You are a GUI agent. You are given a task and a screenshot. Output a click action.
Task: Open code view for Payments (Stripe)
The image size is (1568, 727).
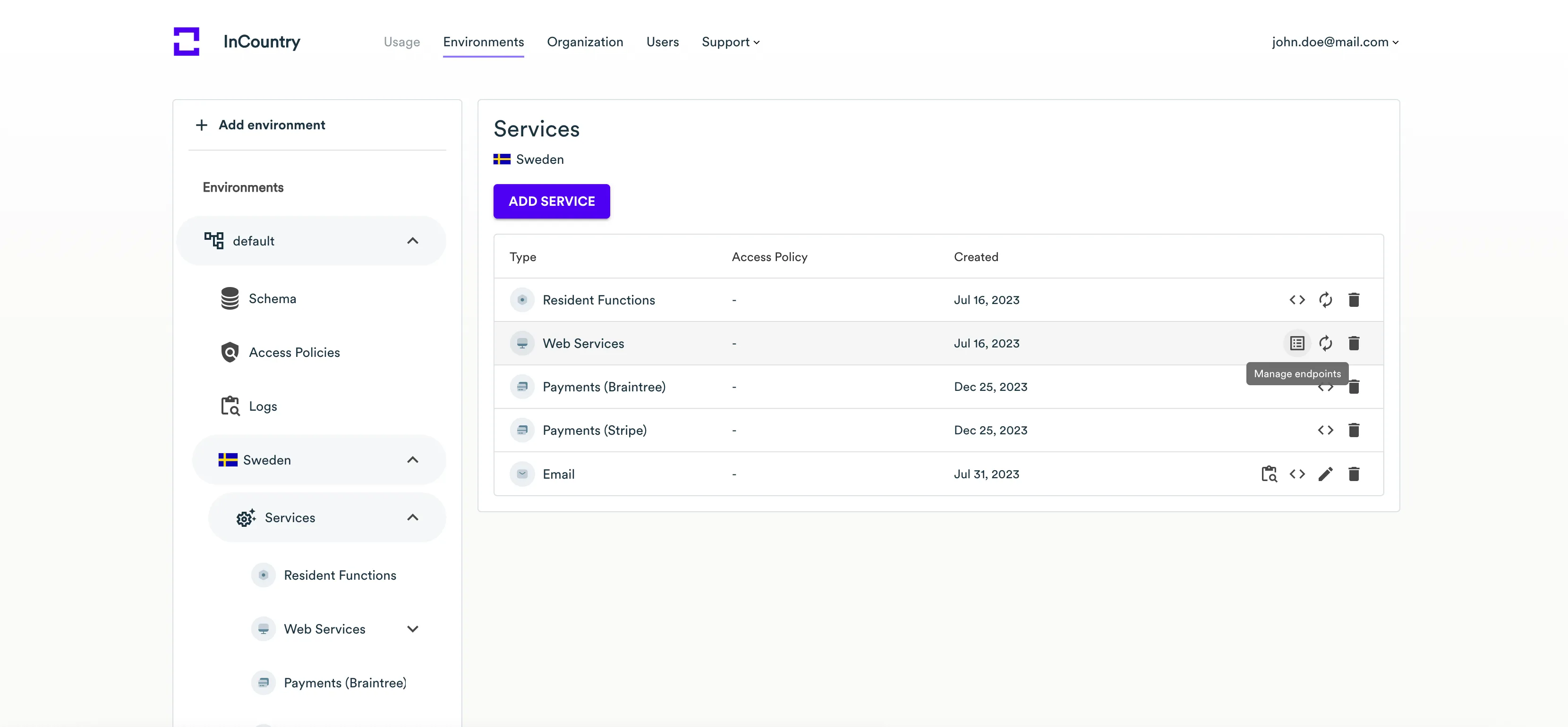tap(1325, 430)
